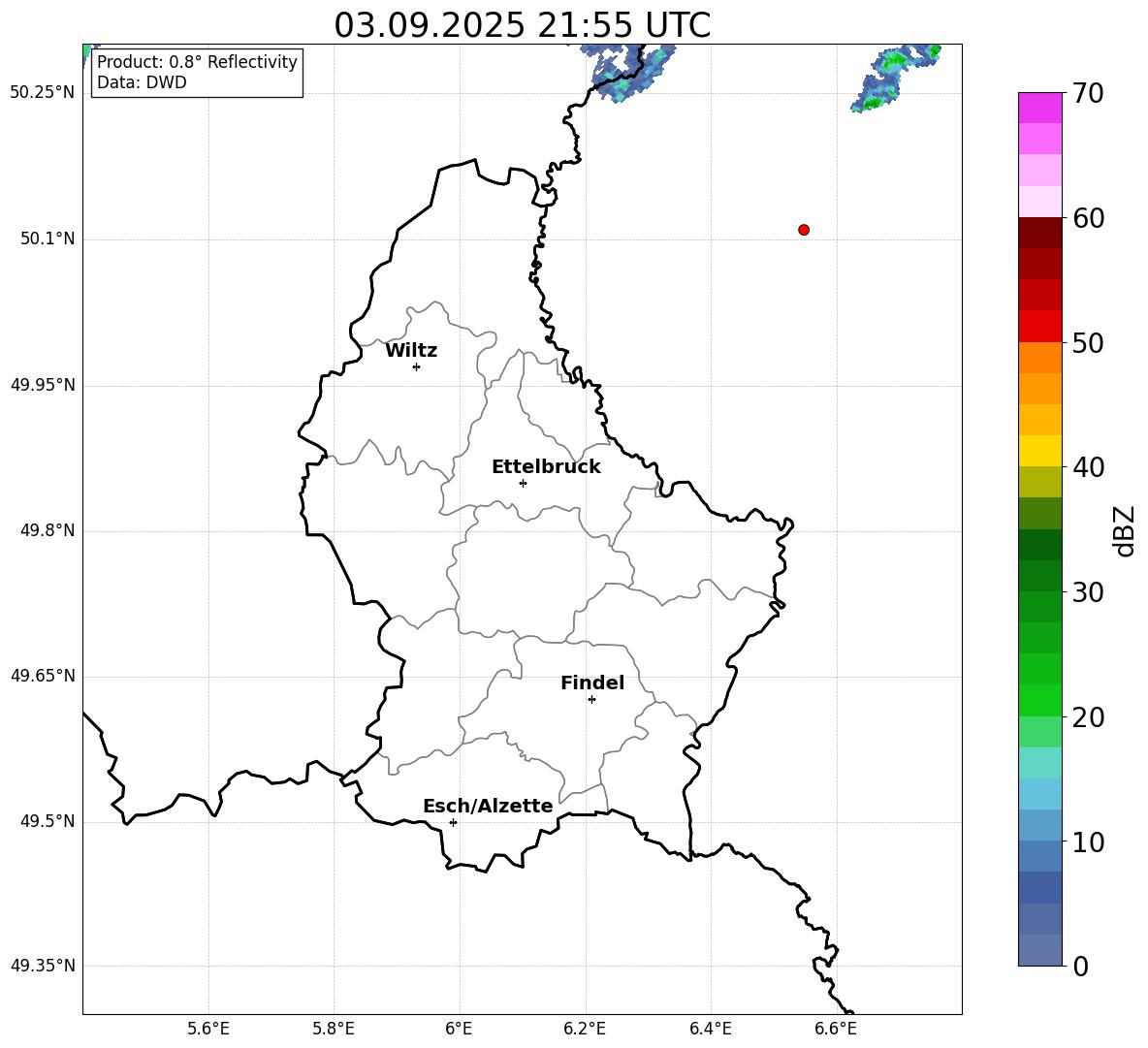Click the red dot radar site marker
Screen dimensions: 1148x1048
(x=804, y=230)
